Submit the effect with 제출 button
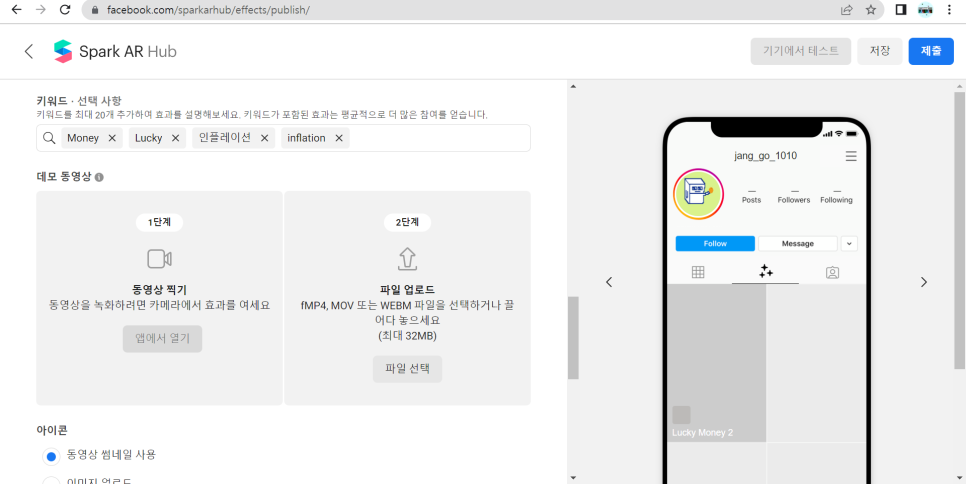966x484 pixels. (931, 51)
